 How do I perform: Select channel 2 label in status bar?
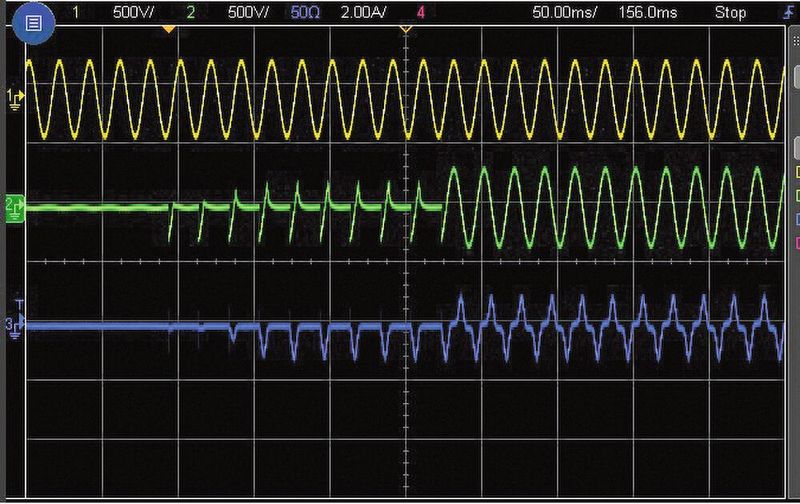tap(191, 13)
